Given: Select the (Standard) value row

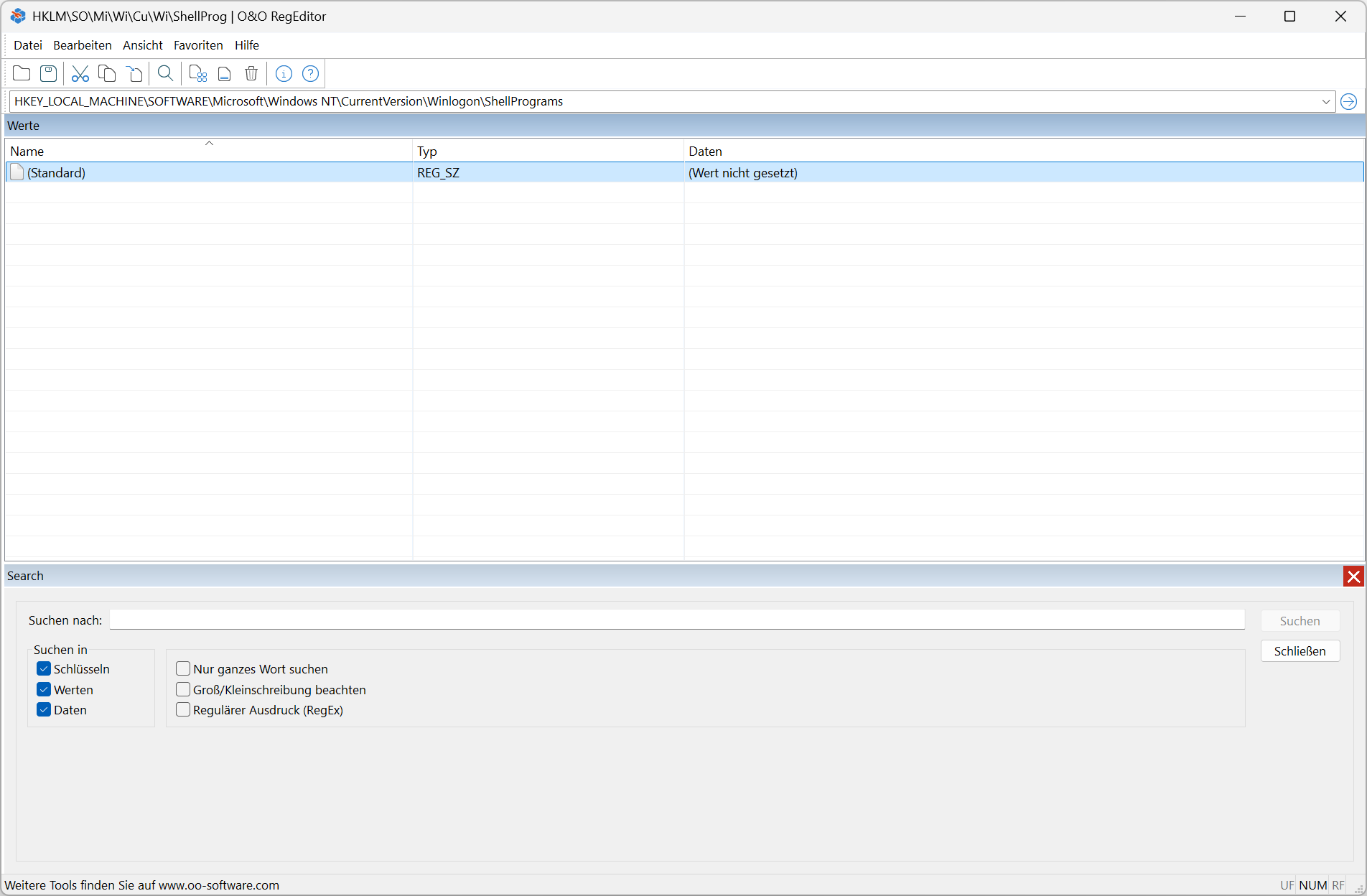Looking at the screenshot, I should tap(684, 172).
